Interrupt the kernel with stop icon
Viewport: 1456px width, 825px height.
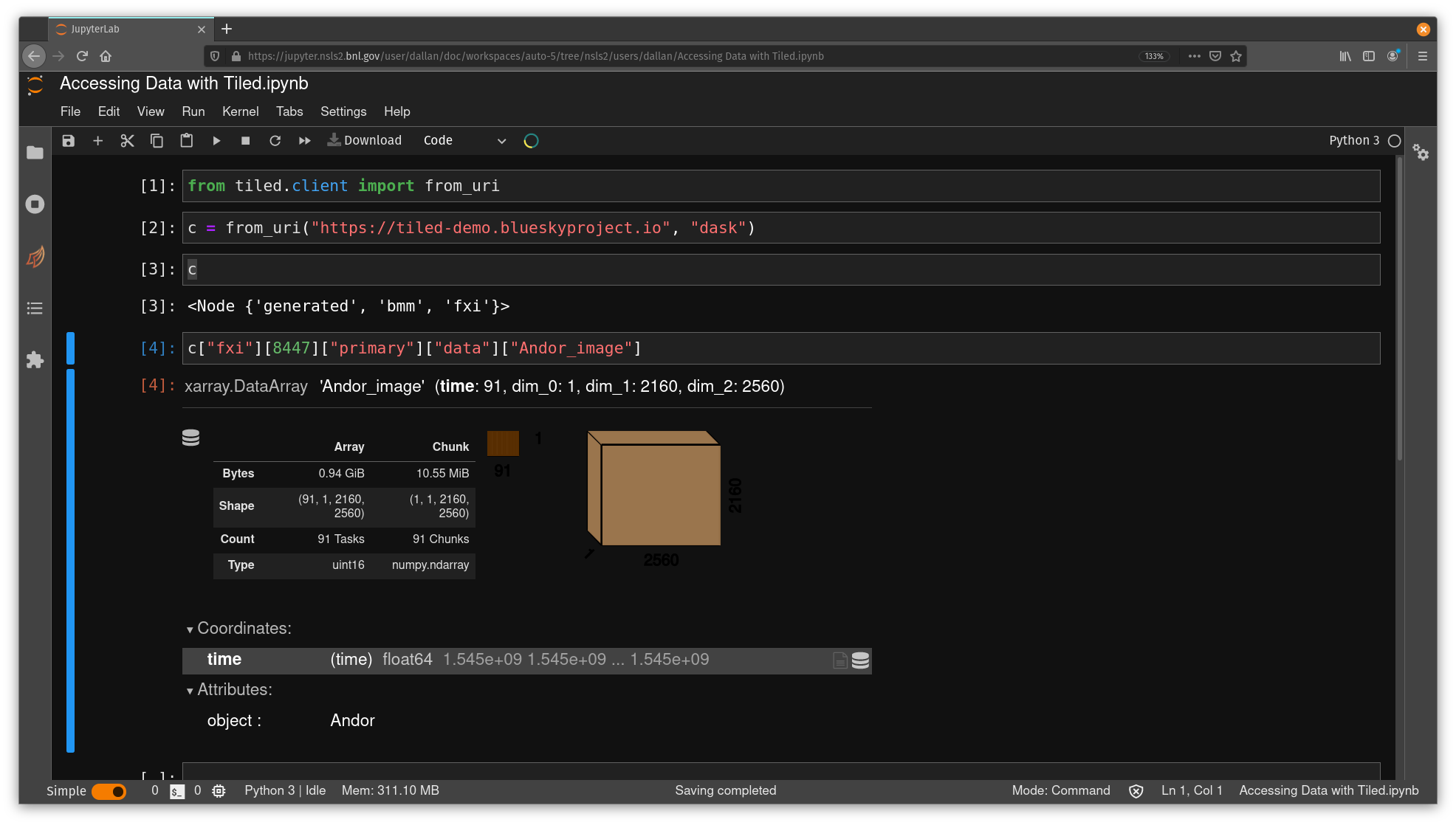coord(245,140)
